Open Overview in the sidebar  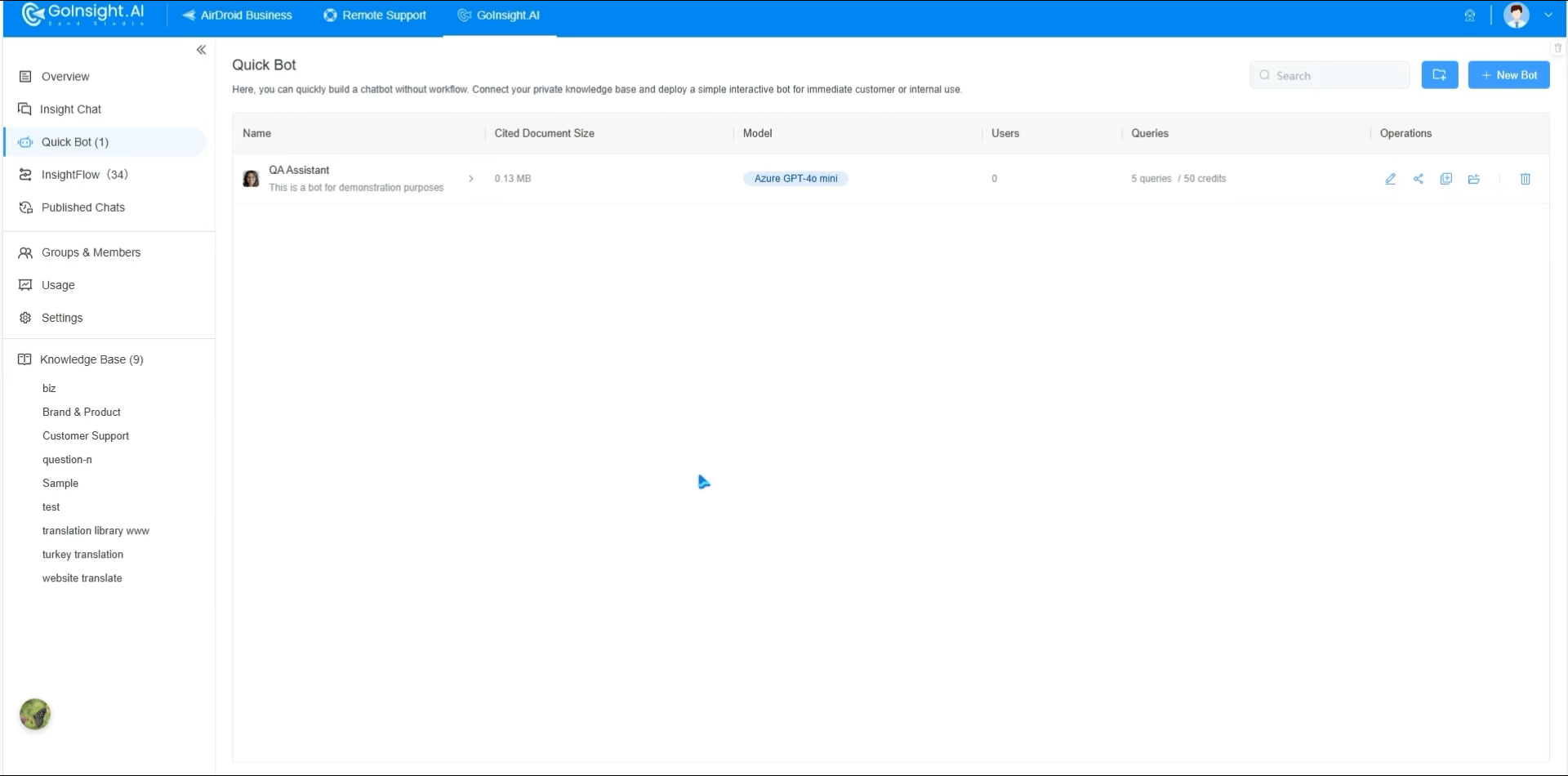(x=65, y=77)
